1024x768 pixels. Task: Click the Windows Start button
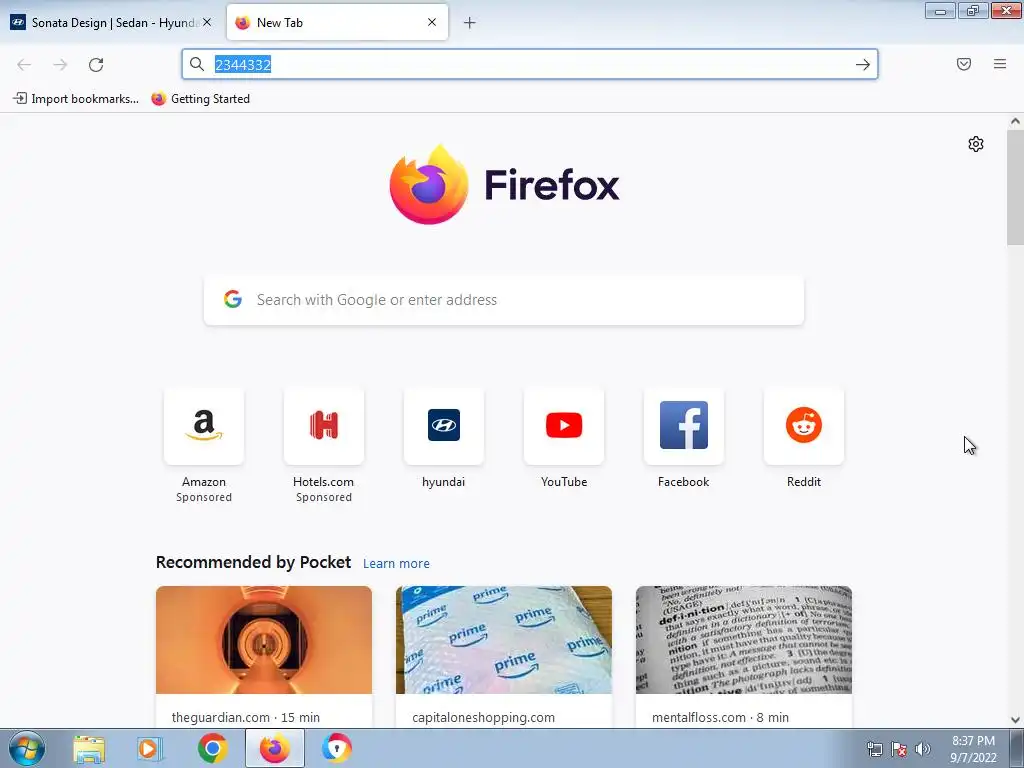[27, 748]
